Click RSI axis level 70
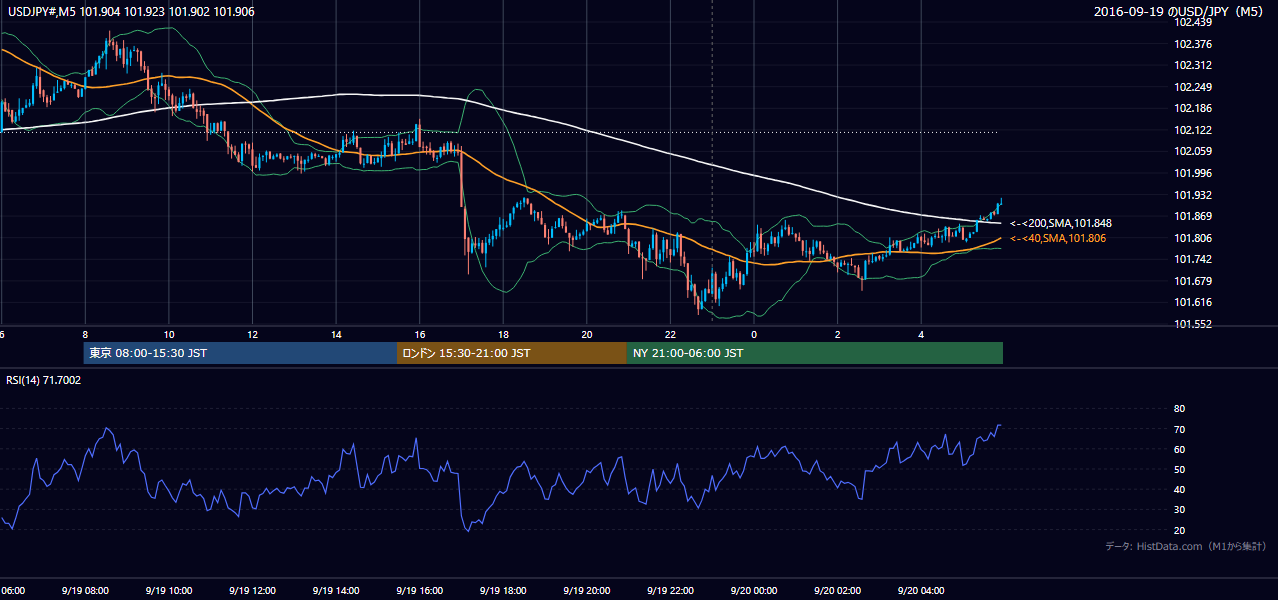Viewport: 1278px width, 600px height. coord(1180,429)
